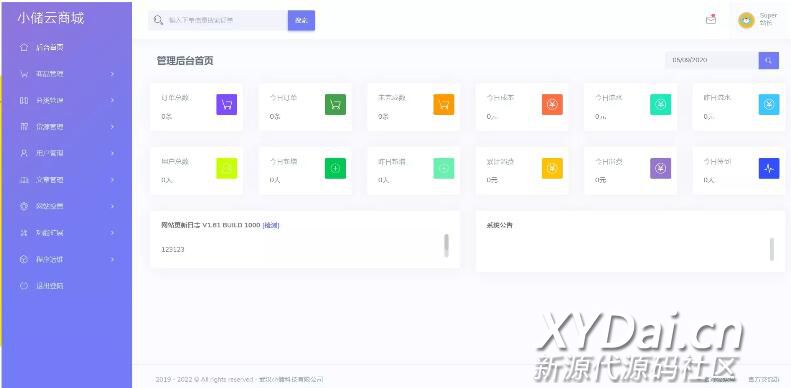Click the blue search button in top bar
This screenshot has height=388, width=791.
[301, 20]
